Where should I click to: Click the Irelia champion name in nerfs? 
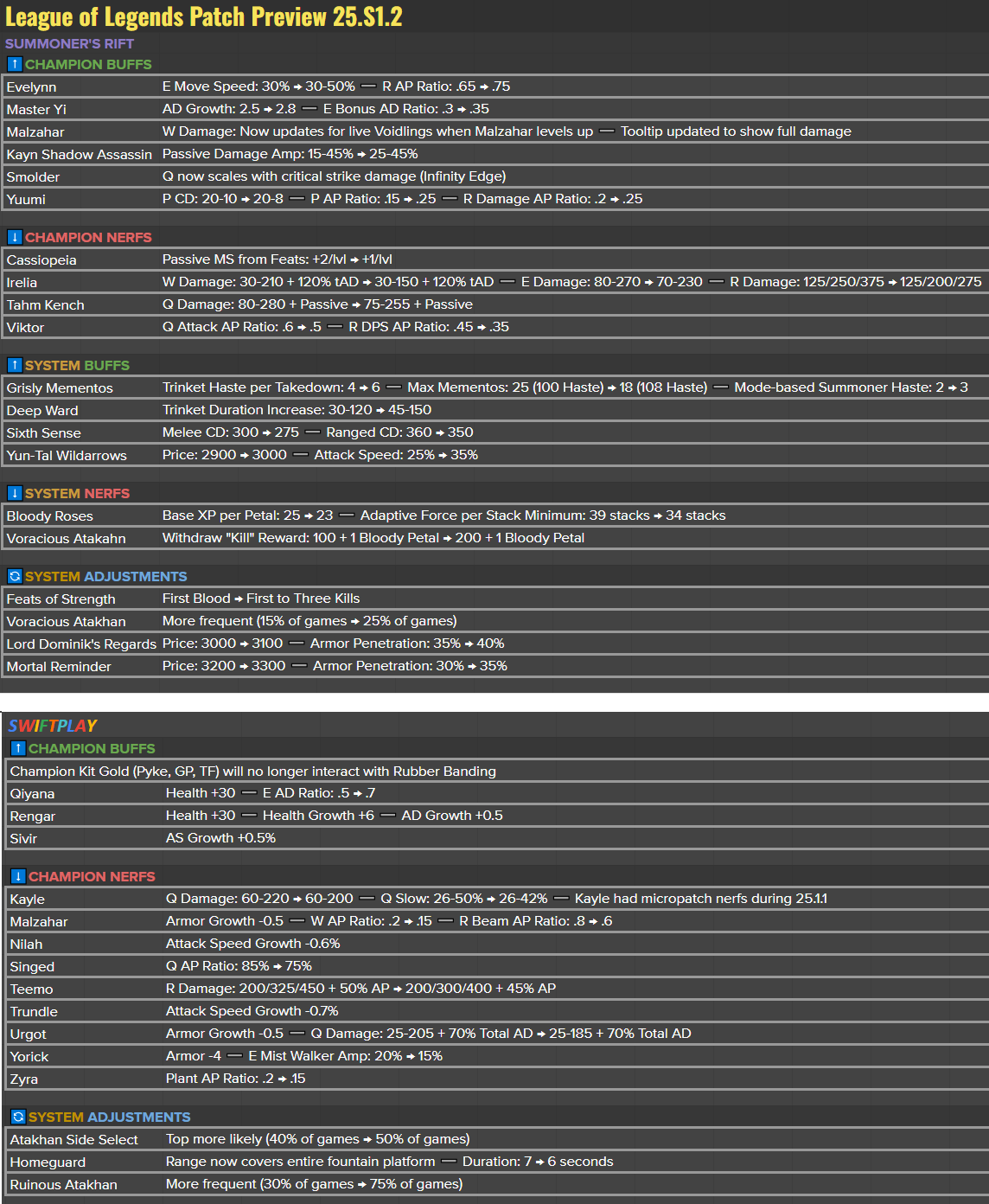tap(22, 283)
